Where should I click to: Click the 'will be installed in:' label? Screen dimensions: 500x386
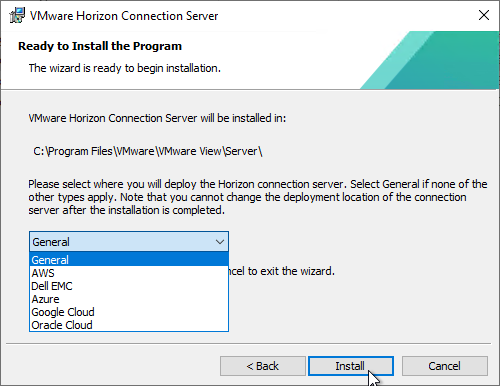point(157,118)
